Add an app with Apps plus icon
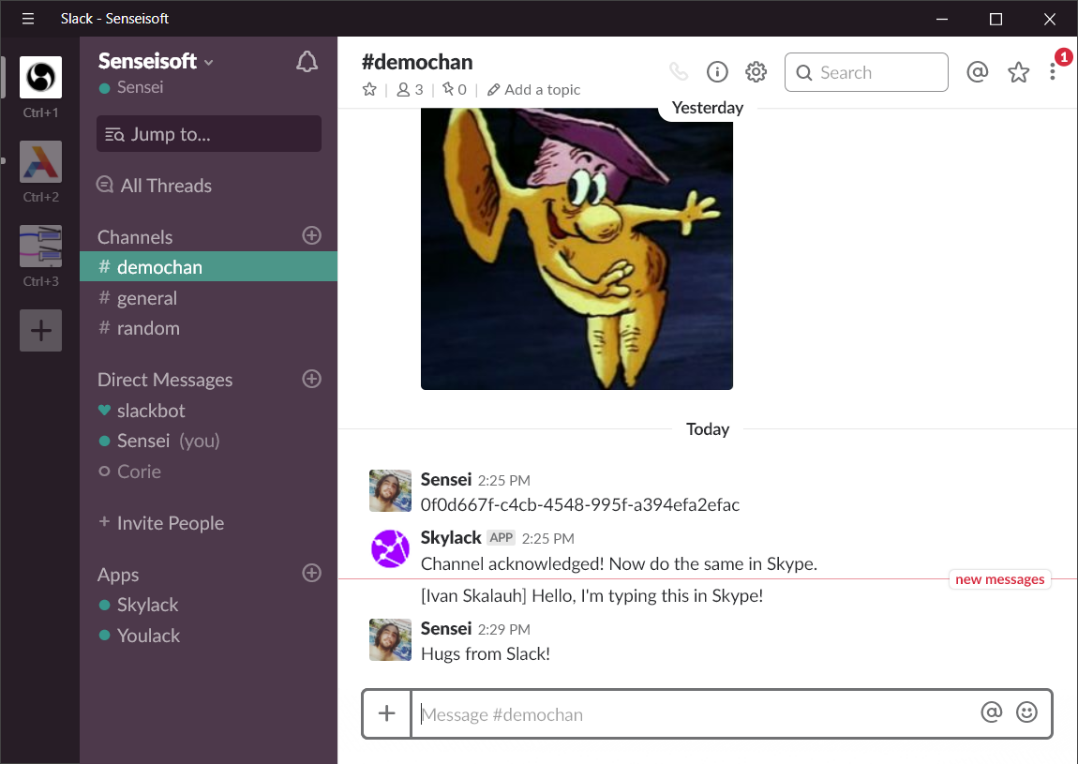The image size is (1078, 764). click(x=311, y=573)
